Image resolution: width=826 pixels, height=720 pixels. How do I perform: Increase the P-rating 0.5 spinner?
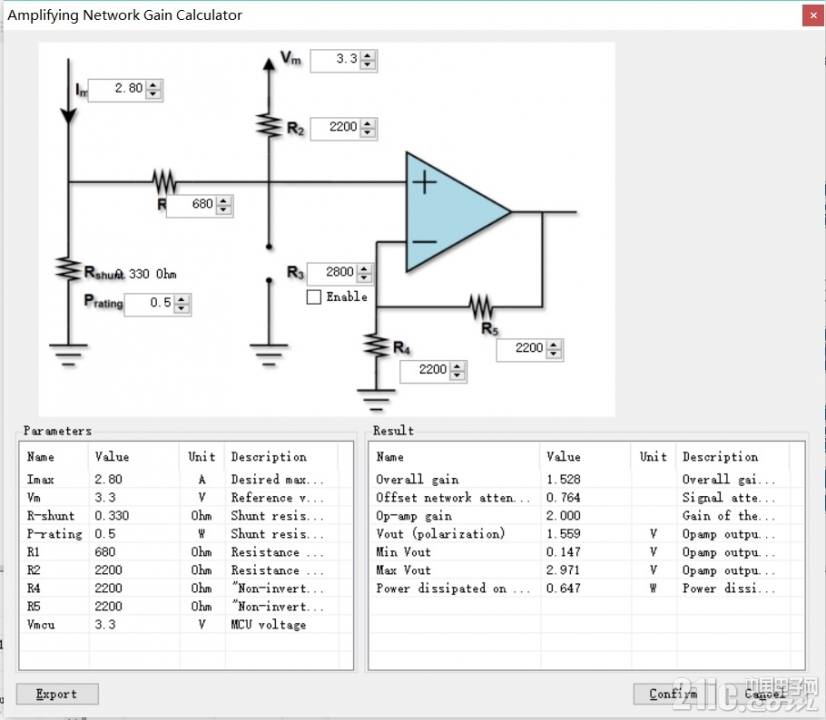click(182, 299)
